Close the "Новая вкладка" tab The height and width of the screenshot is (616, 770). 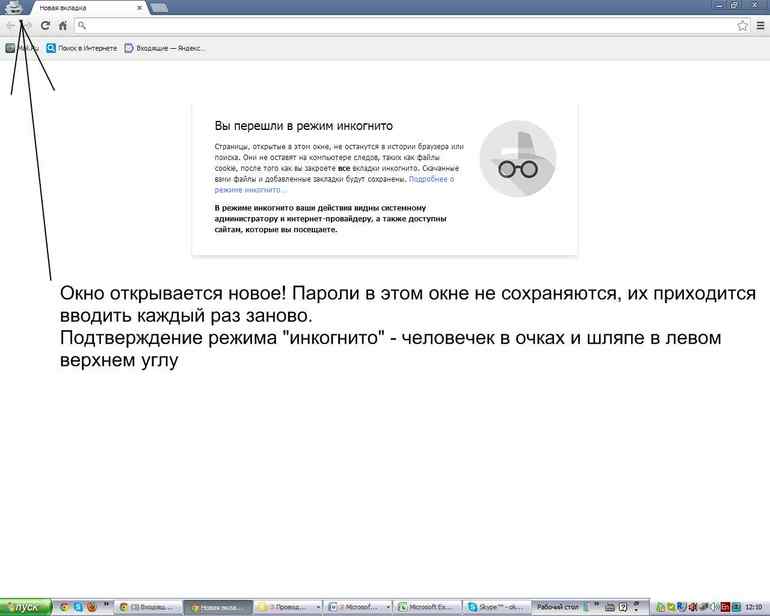tap(139, 8)
